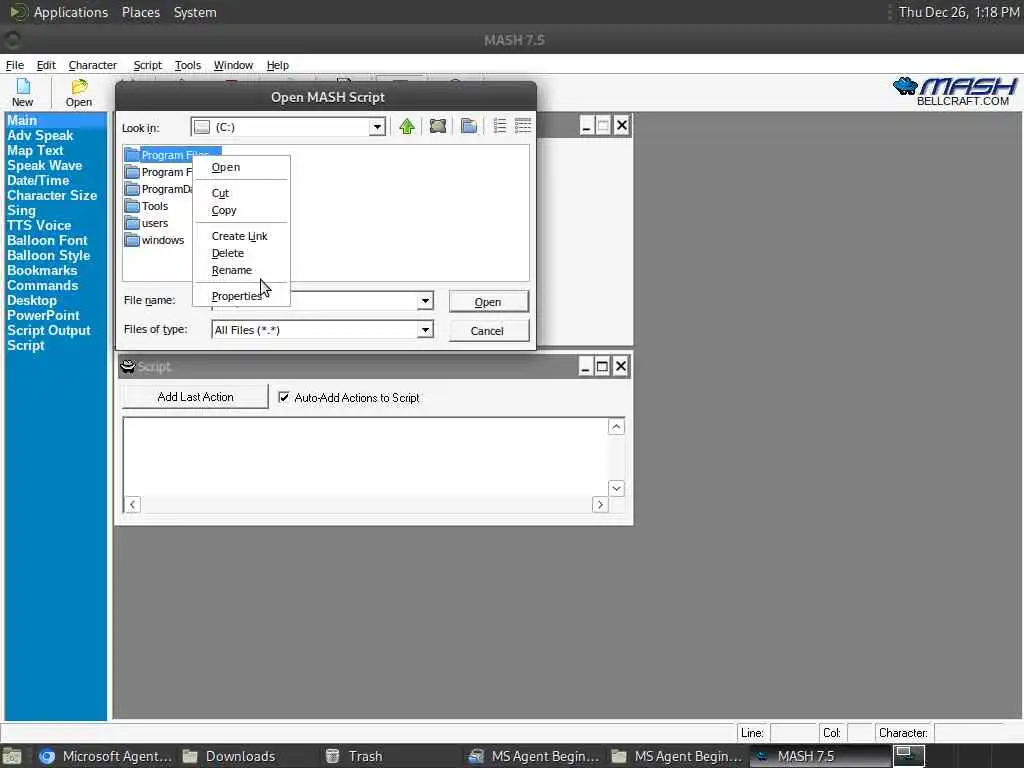Select Desktop in the sidebar
1024x768 pixels.
click(32, 300)
